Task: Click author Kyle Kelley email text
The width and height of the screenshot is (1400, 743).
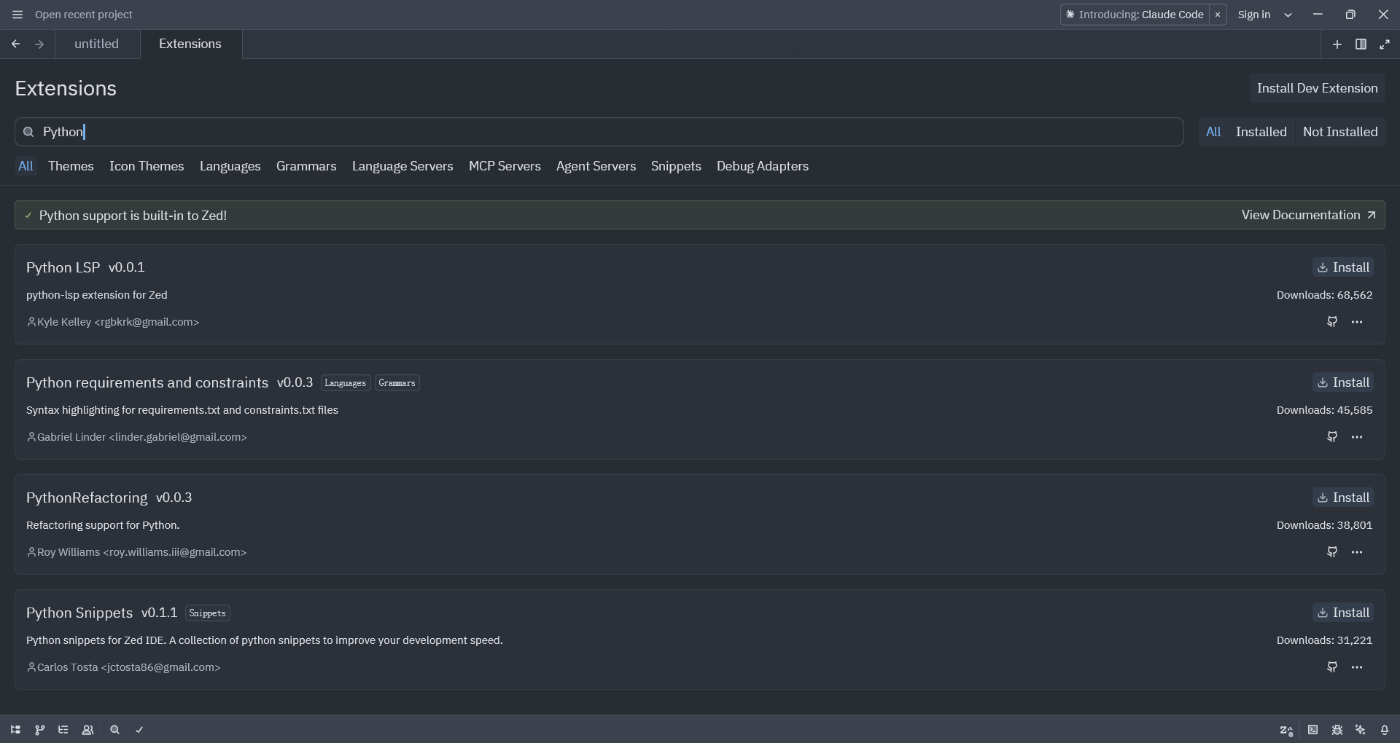Action: [118, 322]
